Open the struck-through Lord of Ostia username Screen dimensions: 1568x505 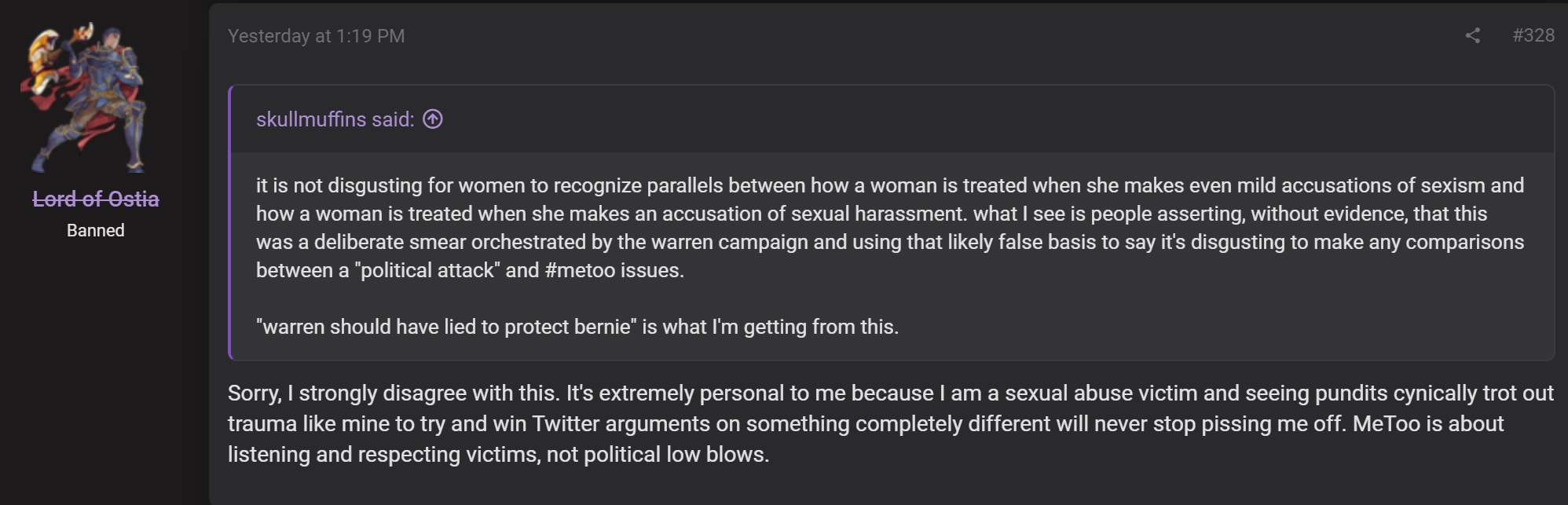(x=96, y=199)
